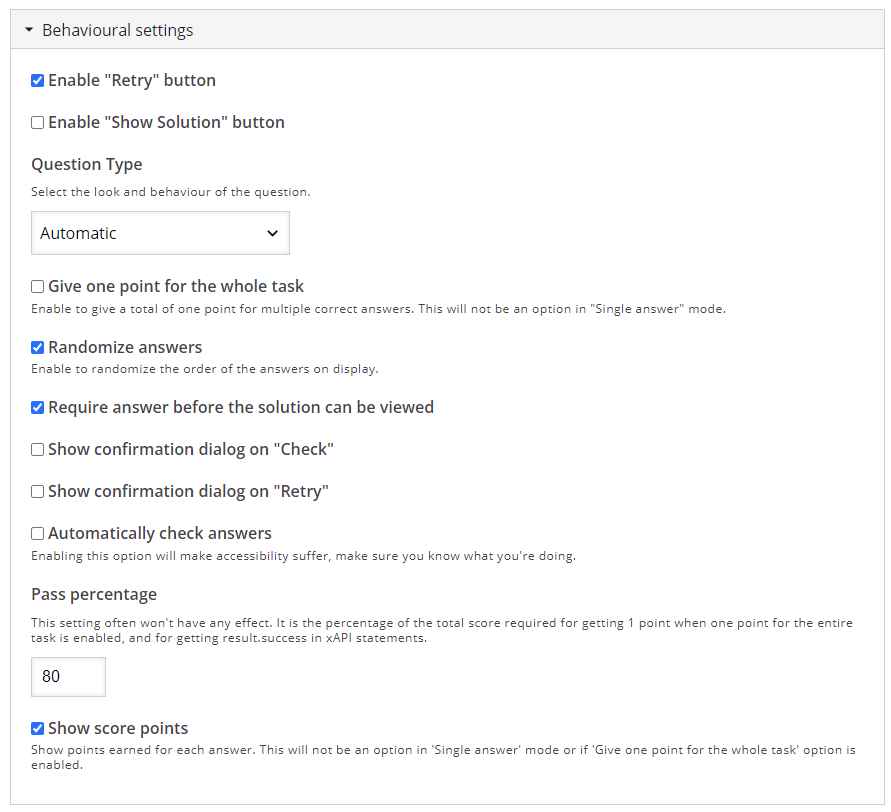Disable the Enable "Retry" button checkbox
Image resolution: width=891 pixels, height=812 pixels.
click(x=38, y=81)
